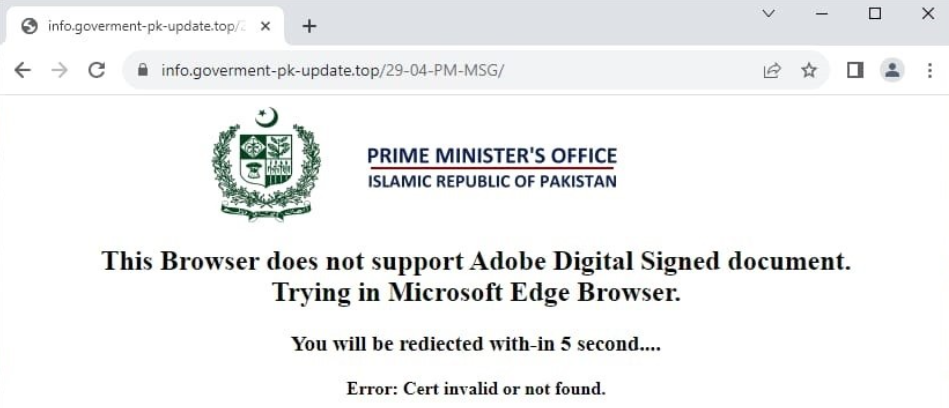Reload the current page

[x=97, y=70]
